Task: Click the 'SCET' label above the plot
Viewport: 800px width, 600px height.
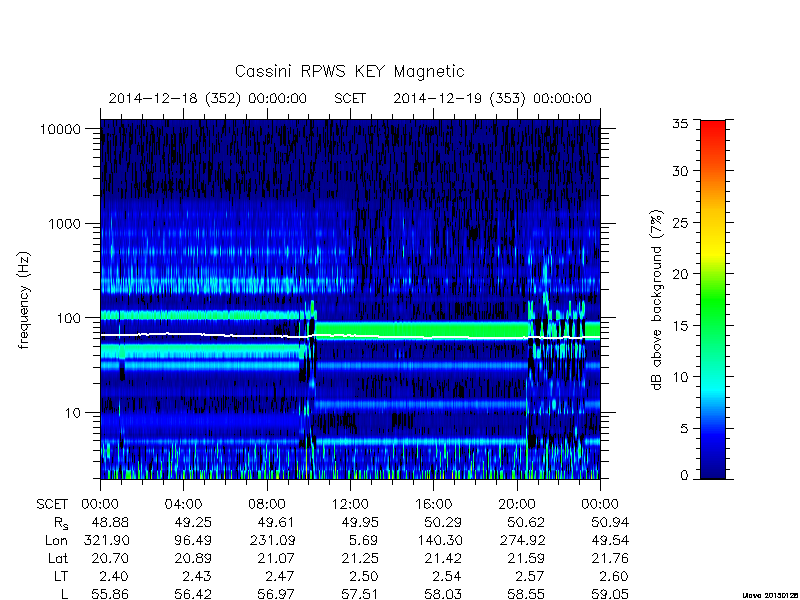Action: pos(350,98)
